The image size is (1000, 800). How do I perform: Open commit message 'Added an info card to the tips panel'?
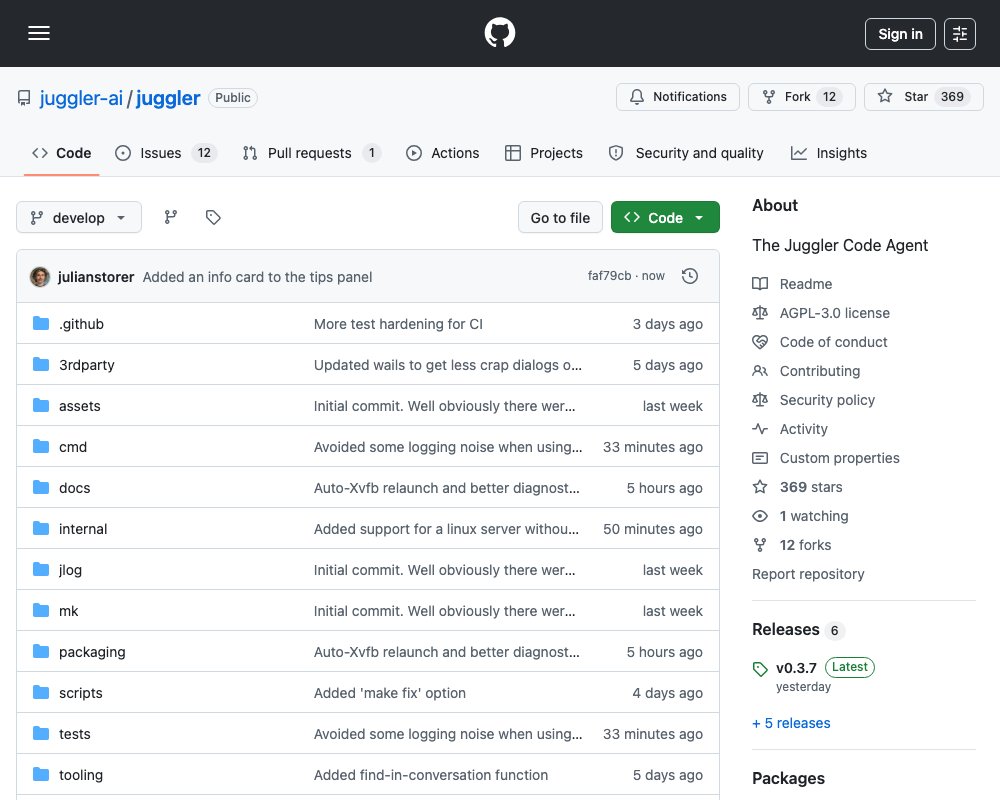tap(257, 277)
